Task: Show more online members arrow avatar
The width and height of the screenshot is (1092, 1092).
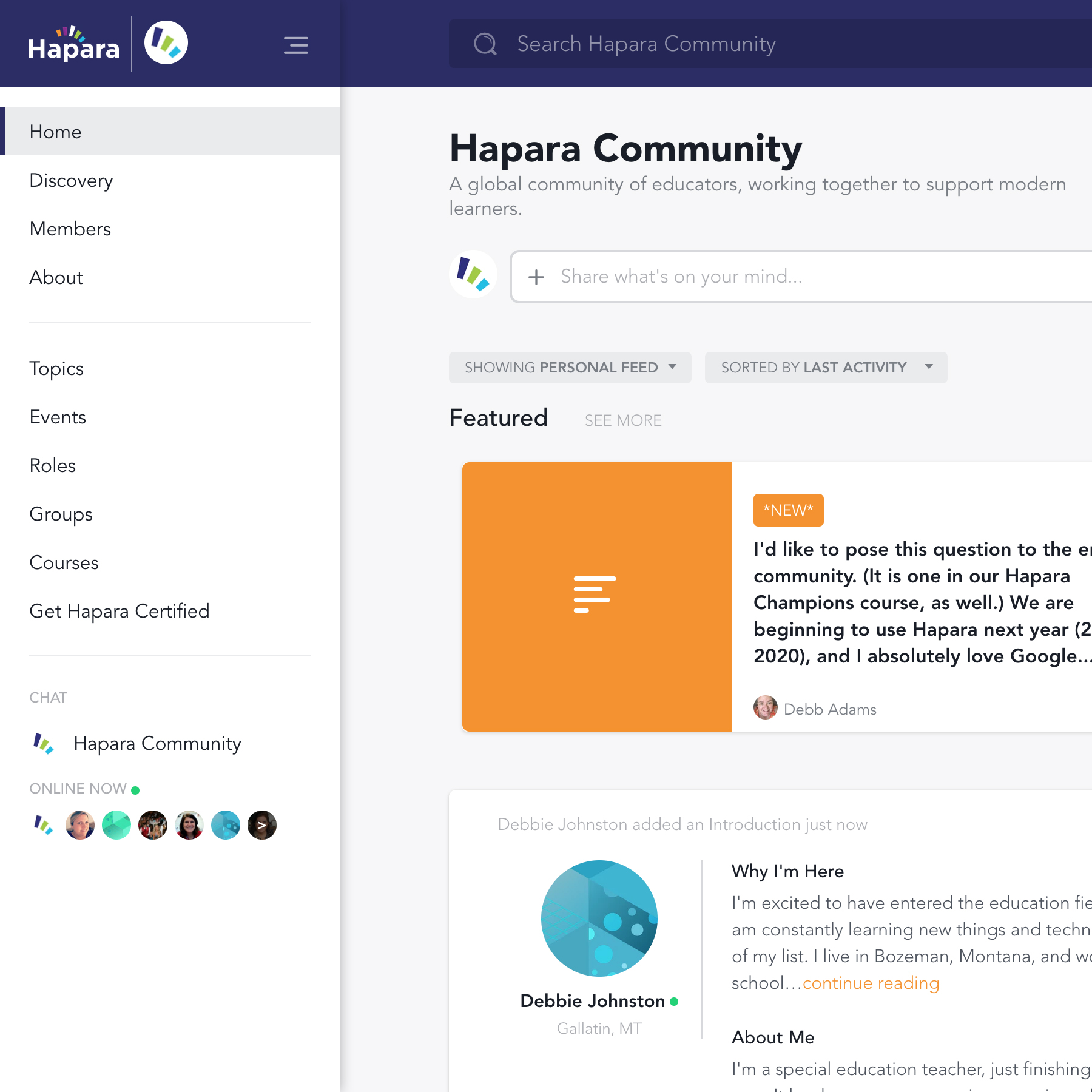Action: (x=262, y=825)
